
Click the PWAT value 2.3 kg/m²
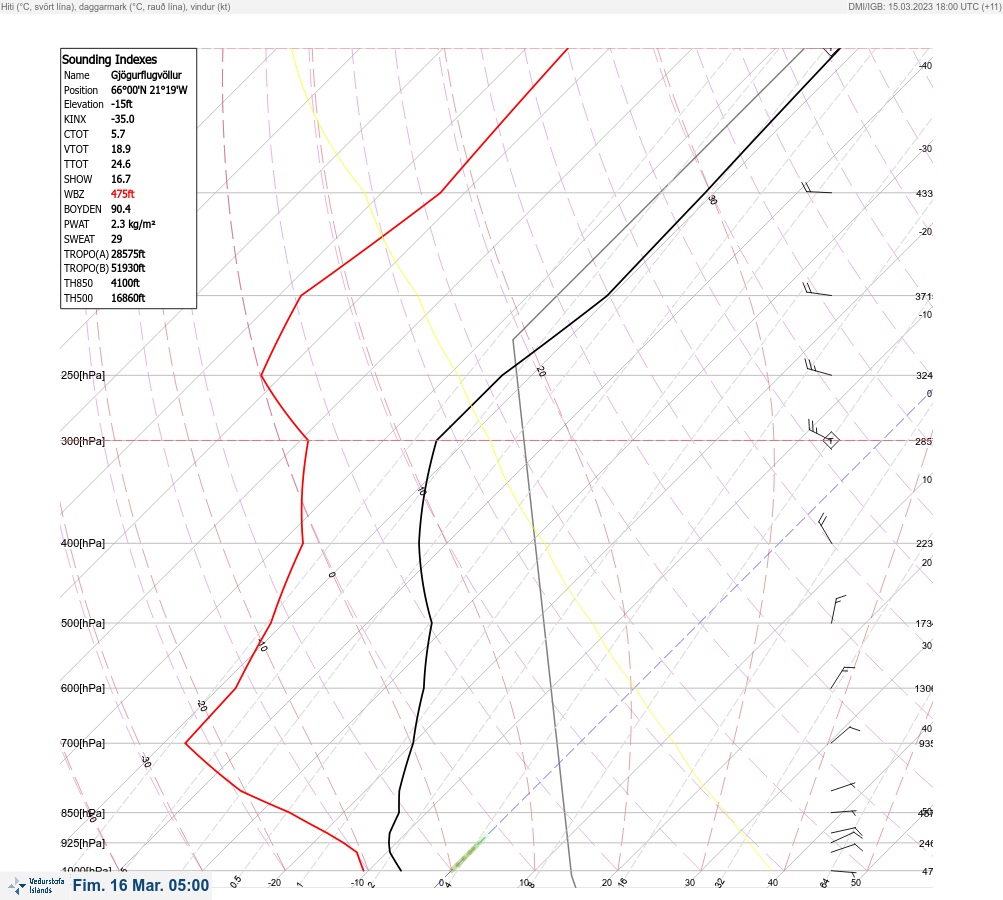133,224
